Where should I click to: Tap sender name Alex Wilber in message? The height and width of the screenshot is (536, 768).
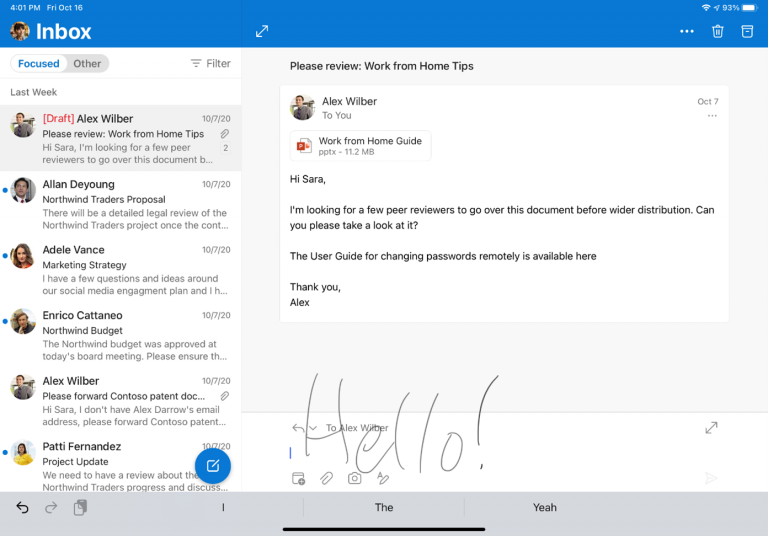pos(349,101)
